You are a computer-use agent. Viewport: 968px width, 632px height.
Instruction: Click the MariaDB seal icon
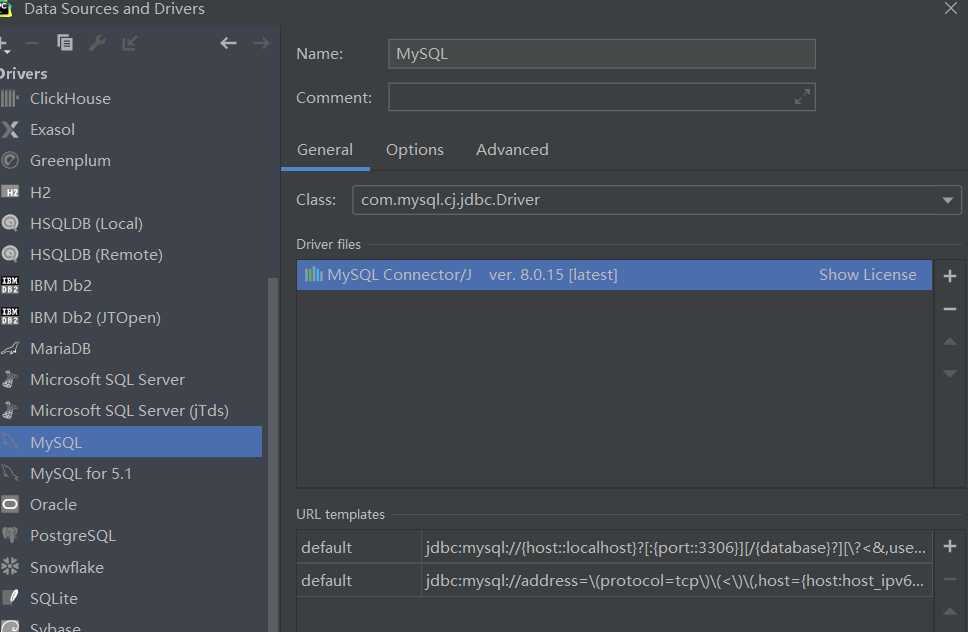9,349
